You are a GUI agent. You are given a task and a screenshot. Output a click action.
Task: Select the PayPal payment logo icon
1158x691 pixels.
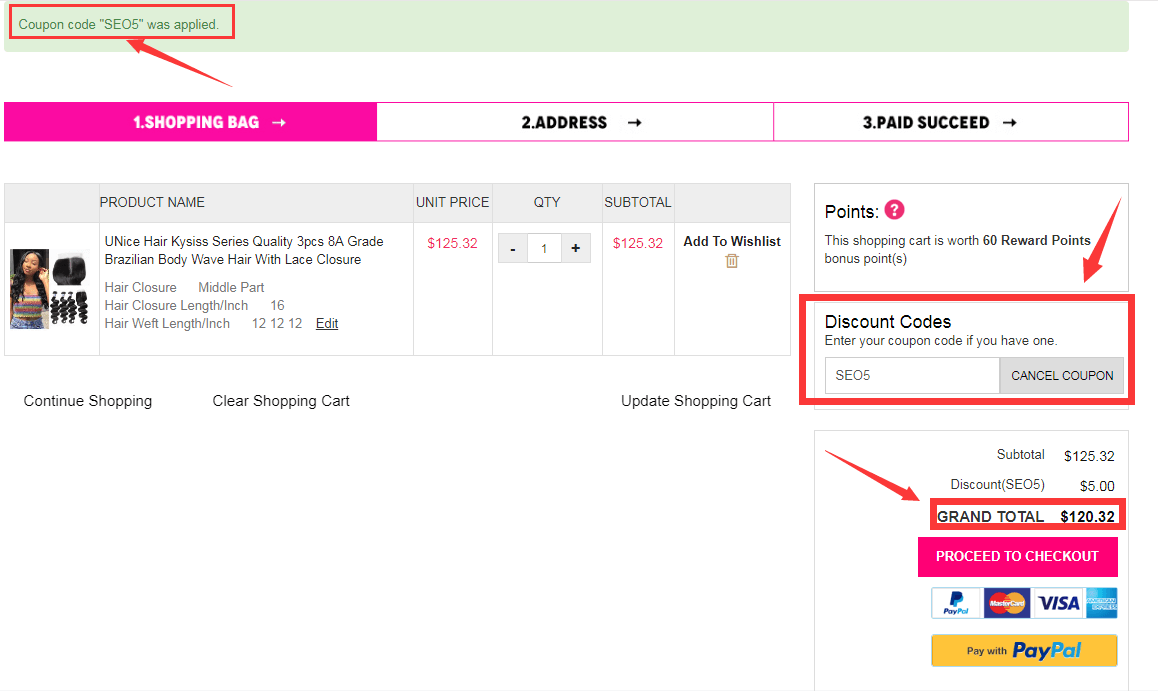(956, 603)
